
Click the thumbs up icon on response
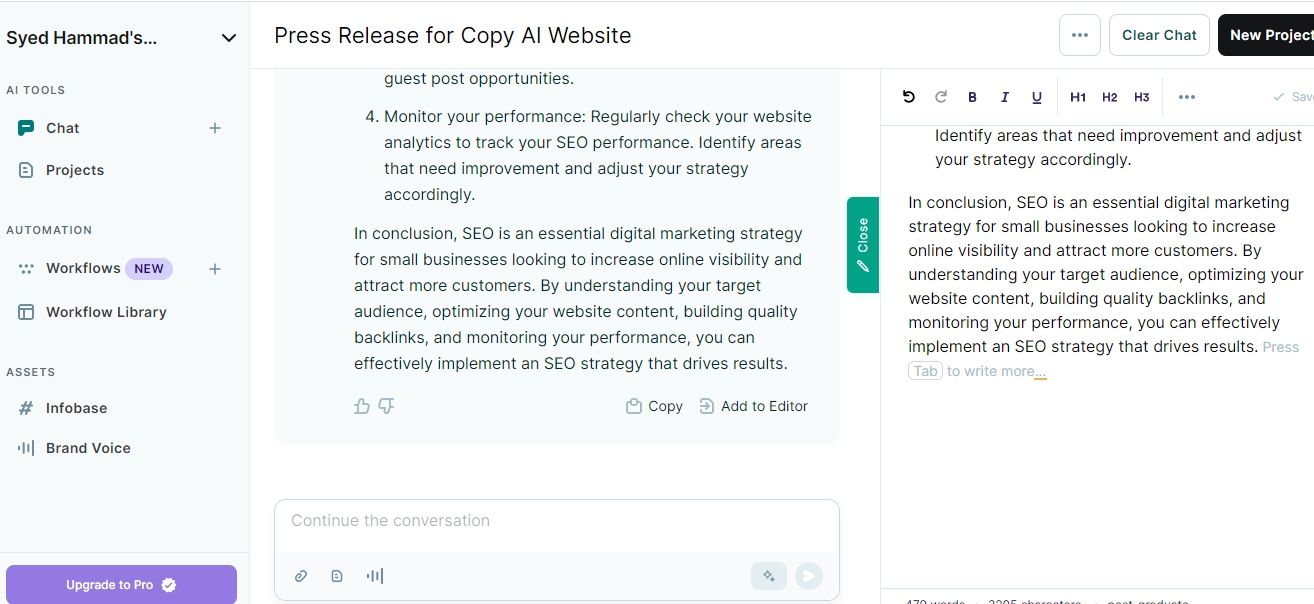[362, 406]
